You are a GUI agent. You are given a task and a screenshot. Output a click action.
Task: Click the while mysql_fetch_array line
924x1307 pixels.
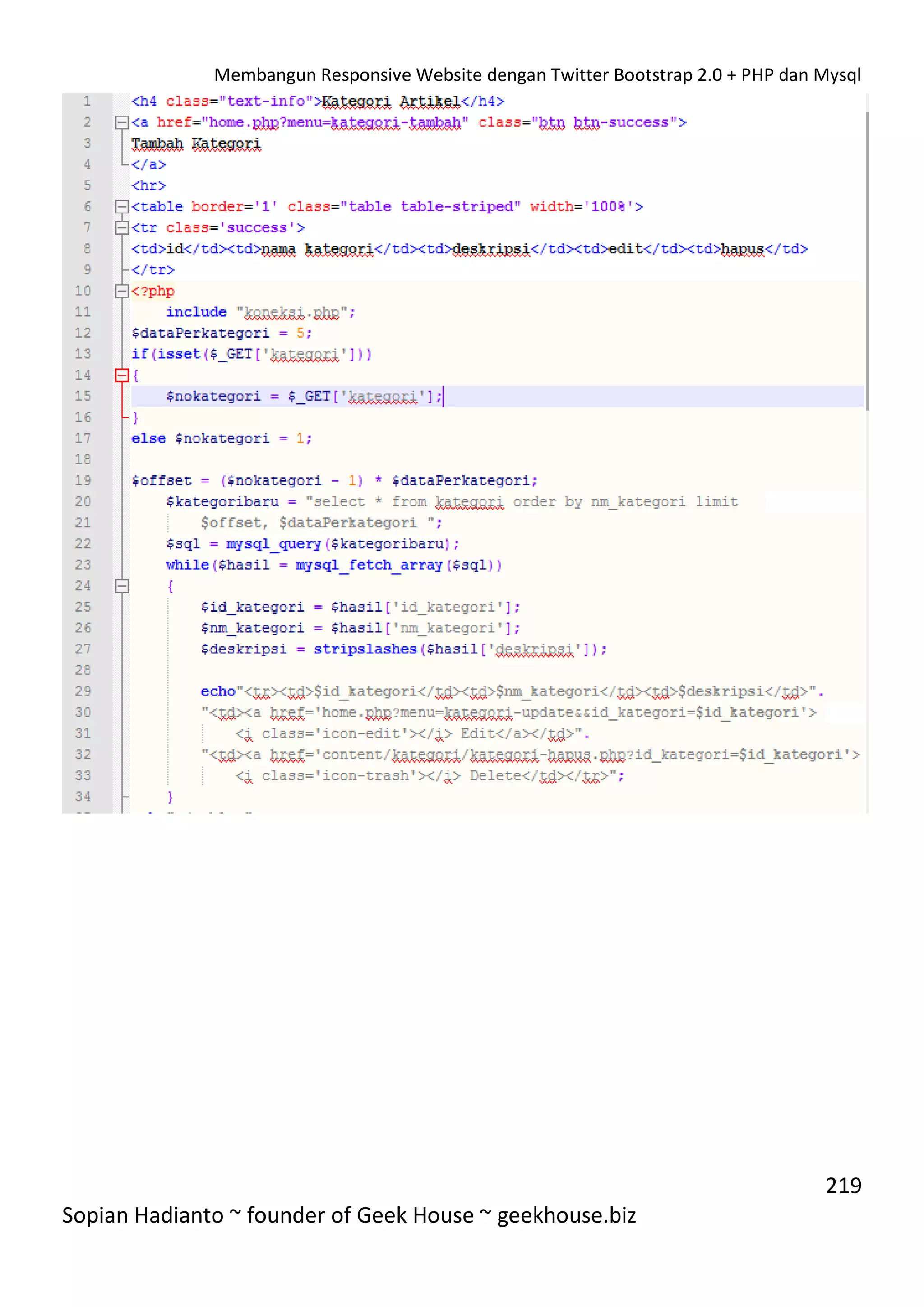tap(334, 565)
